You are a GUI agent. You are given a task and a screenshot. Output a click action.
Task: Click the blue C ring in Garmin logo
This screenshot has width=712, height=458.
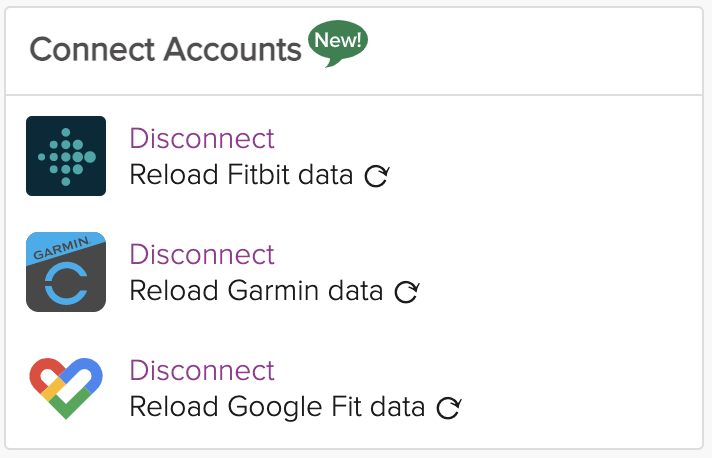click(x=66, y=285)
